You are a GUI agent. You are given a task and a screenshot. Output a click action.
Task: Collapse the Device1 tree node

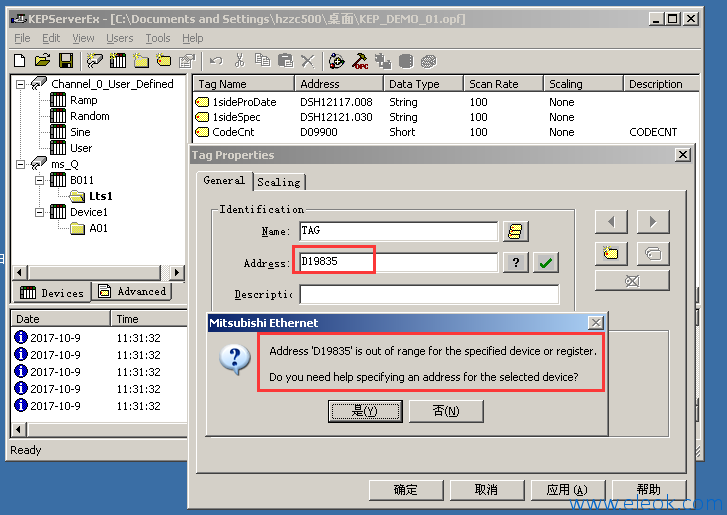(x=40, y=212)
